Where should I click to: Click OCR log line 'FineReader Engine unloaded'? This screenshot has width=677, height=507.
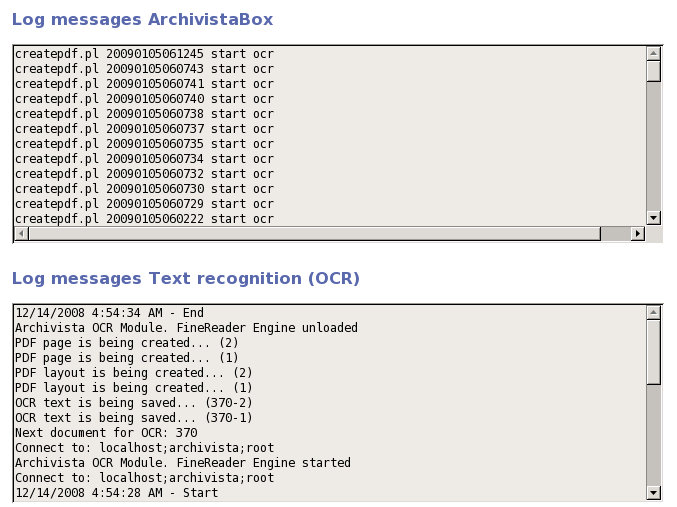186,328
